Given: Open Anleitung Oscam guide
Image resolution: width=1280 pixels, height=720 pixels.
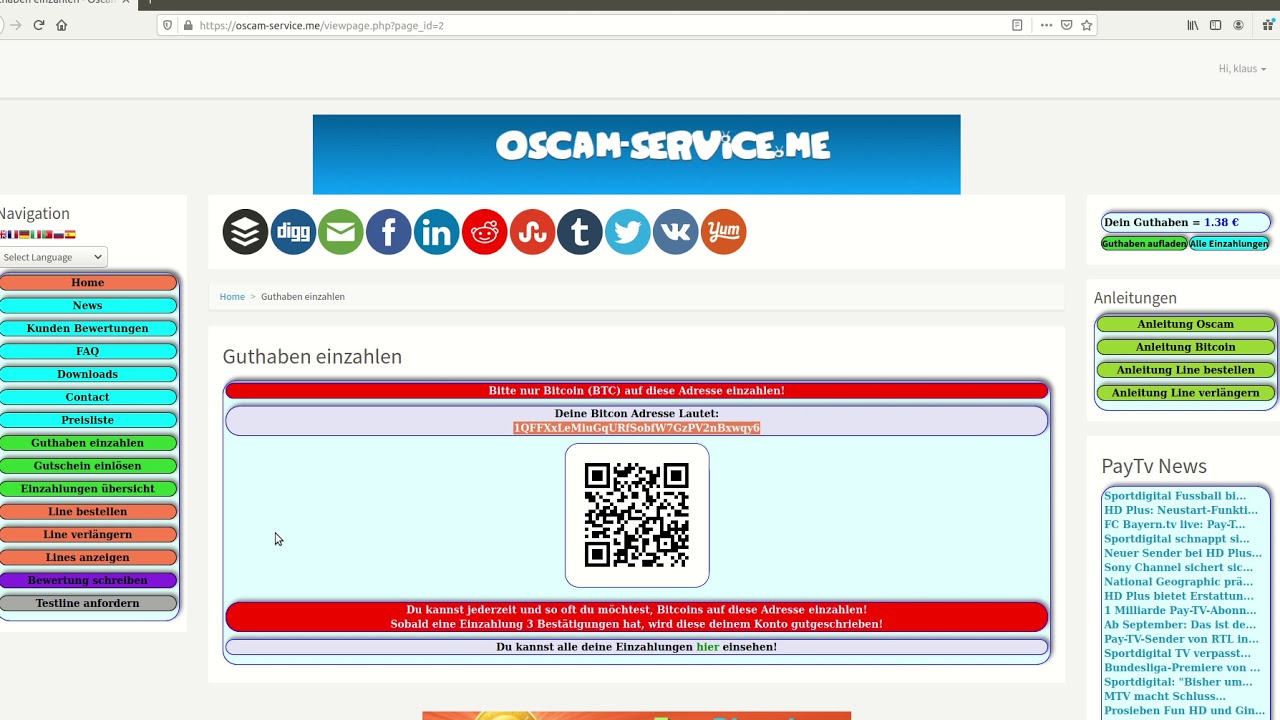Looking at the screenshot, I should [x=1186, y=324].
